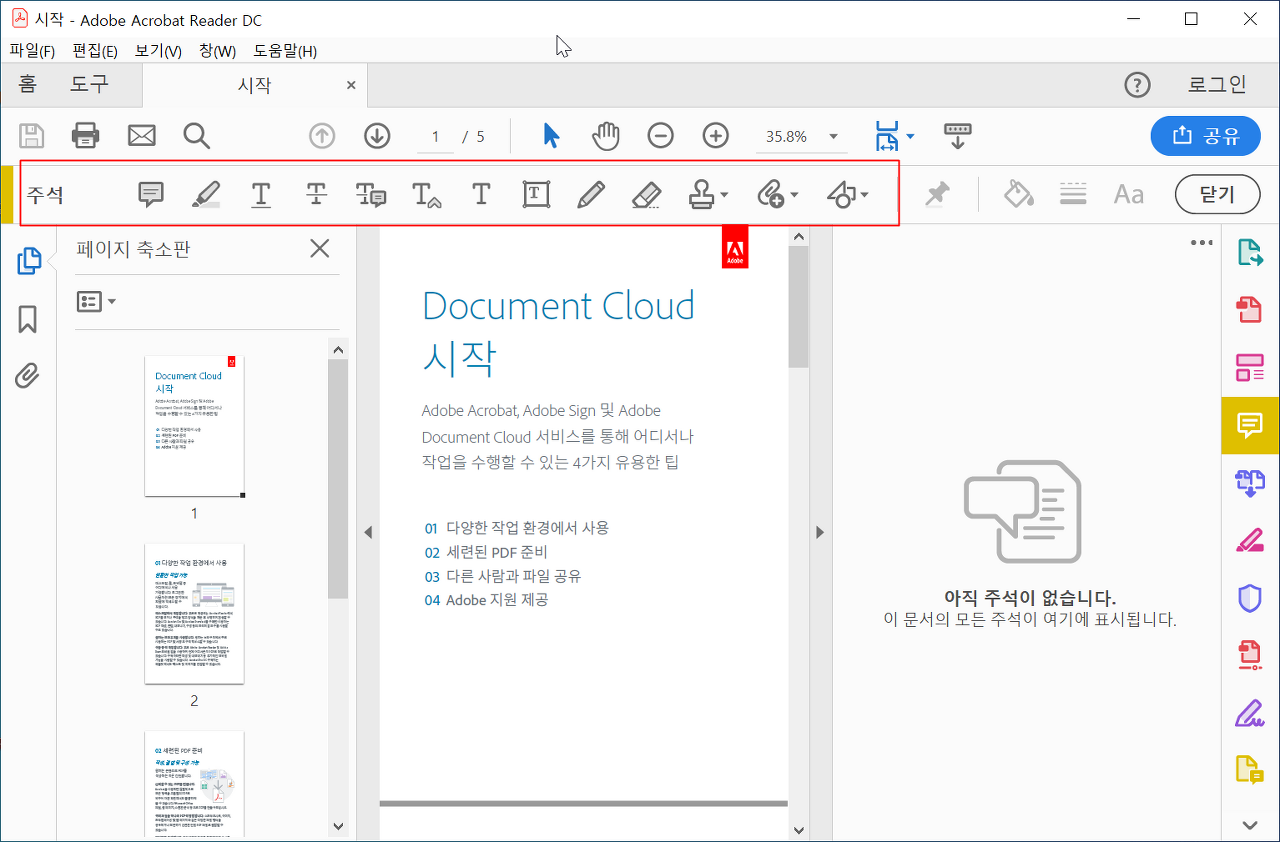Open the attachments paperclip panel

coord(28,376)
